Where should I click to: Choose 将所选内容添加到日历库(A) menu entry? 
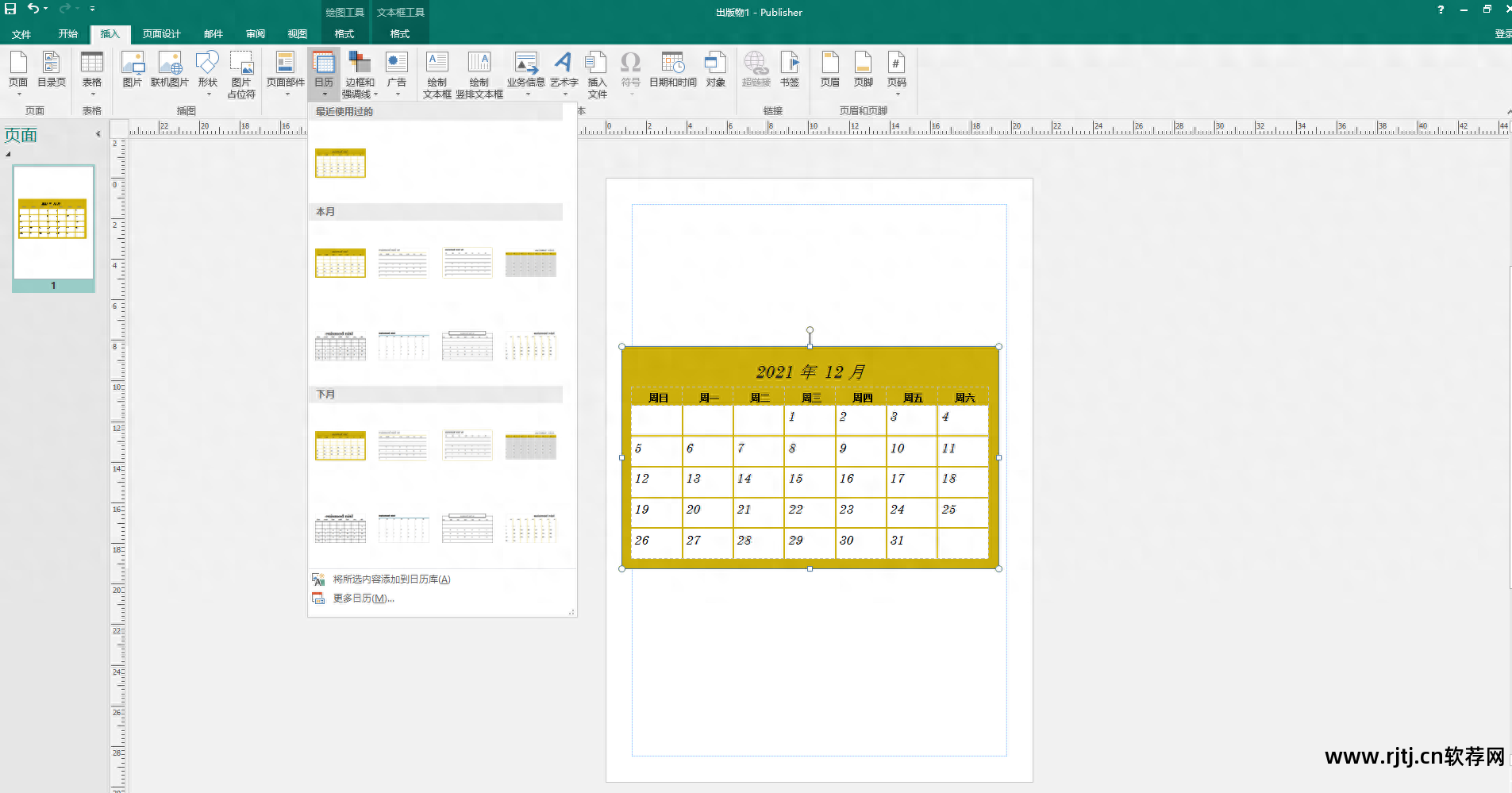click(391, 579)
